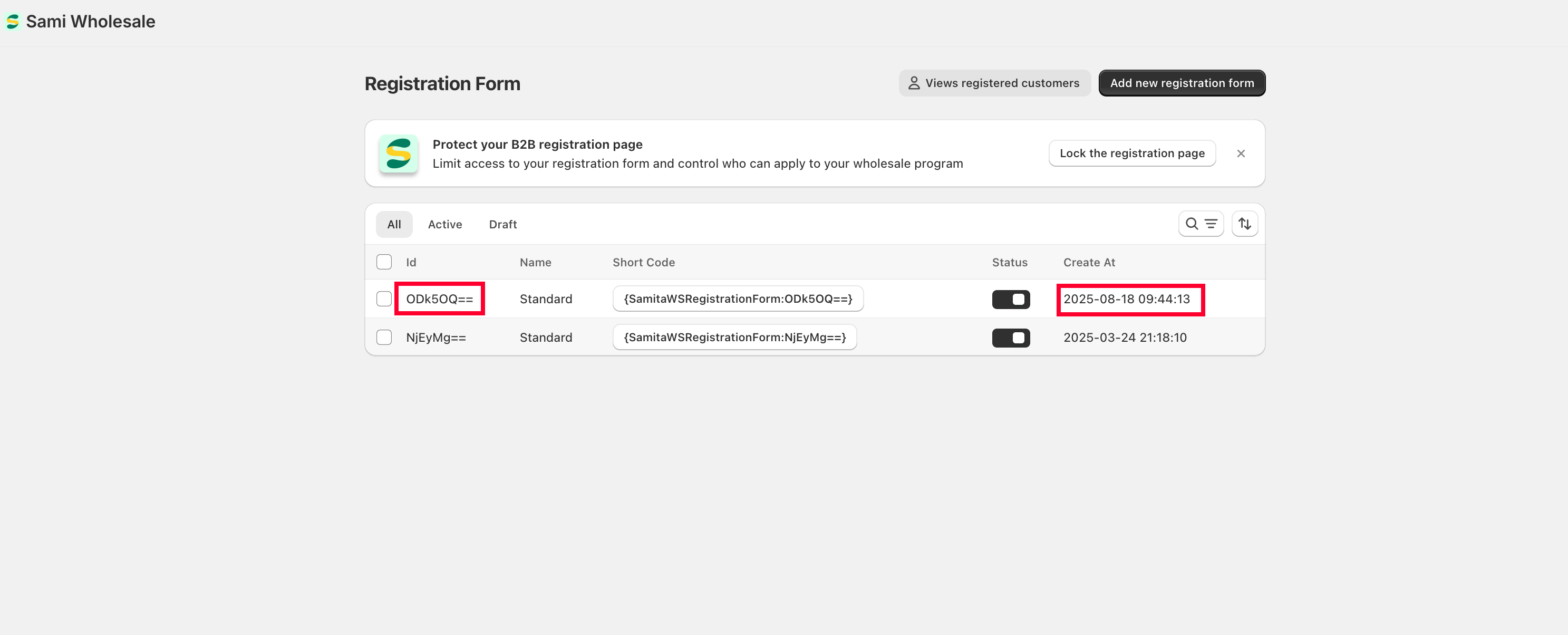The image size is (1568, 635).
Task: Open search and filter icon button
Action: [x=1201, y=224]
